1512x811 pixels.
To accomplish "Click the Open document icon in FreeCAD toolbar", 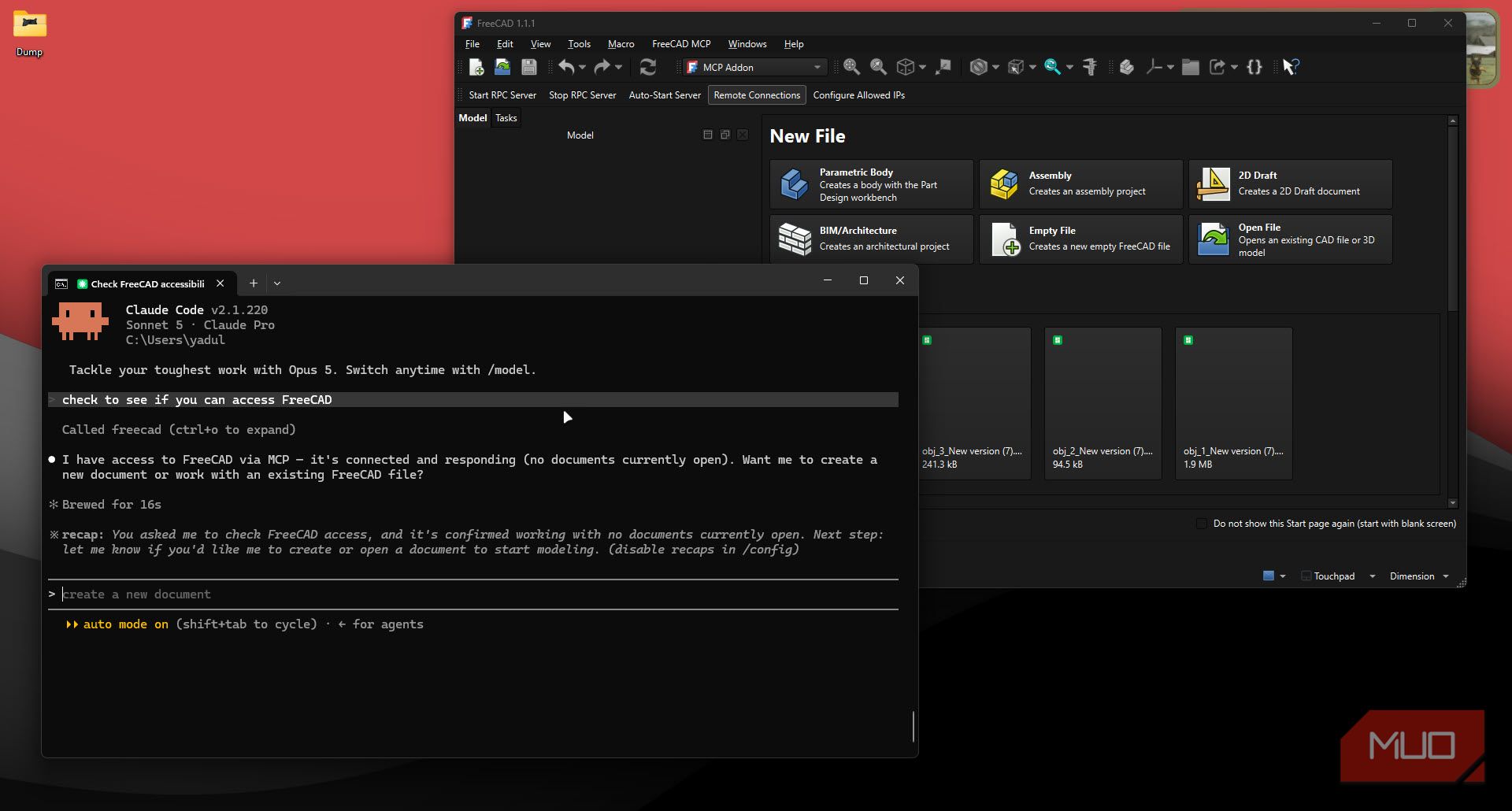I will click(x=502, y=67).
